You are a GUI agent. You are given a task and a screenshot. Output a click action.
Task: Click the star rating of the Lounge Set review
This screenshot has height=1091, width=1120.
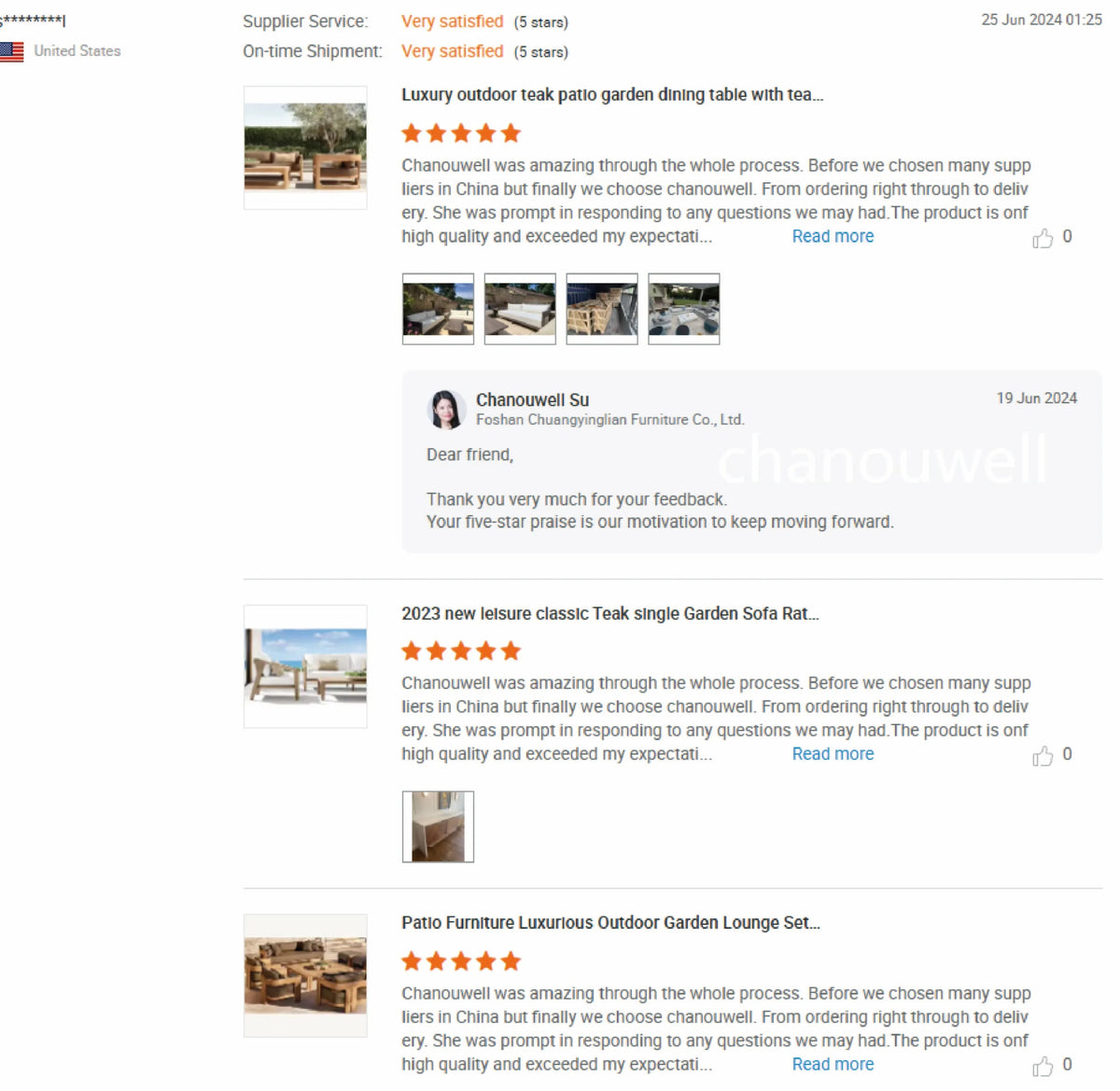coord(461,961)
